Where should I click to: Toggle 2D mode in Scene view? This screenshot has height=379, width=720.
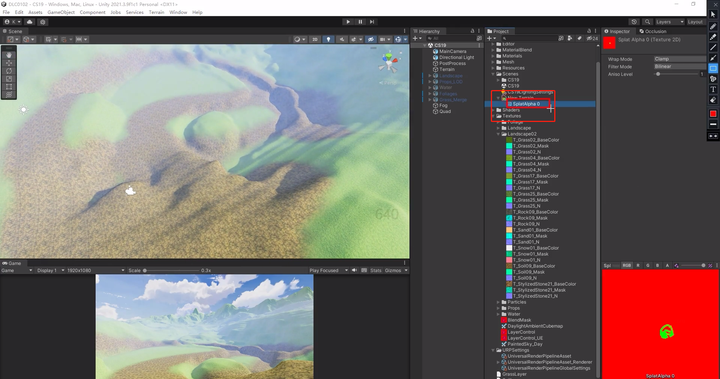(315, 40)
